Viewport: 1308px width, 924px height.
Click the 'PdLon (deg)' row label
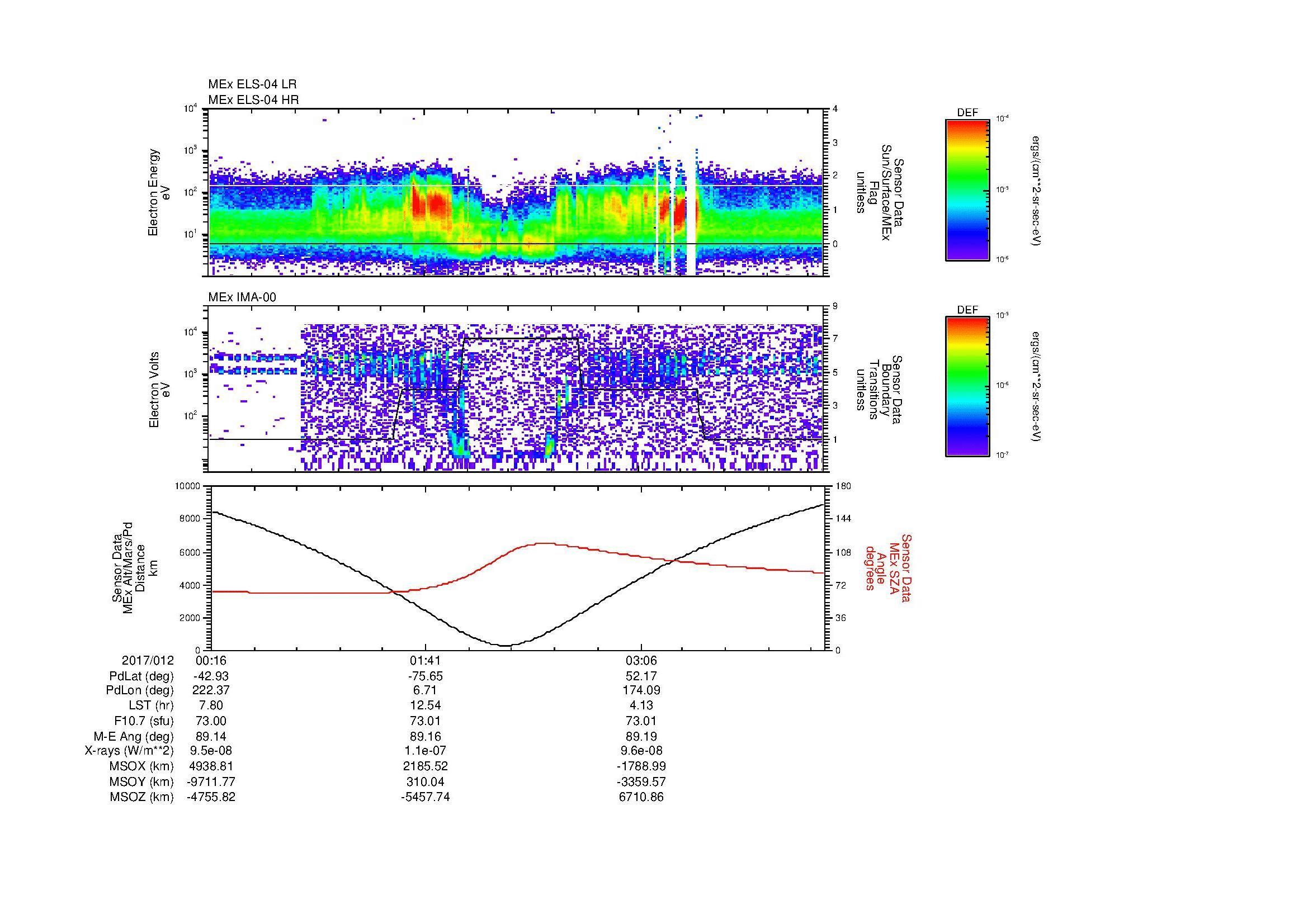pyautogui.click(x=140, y=690)
